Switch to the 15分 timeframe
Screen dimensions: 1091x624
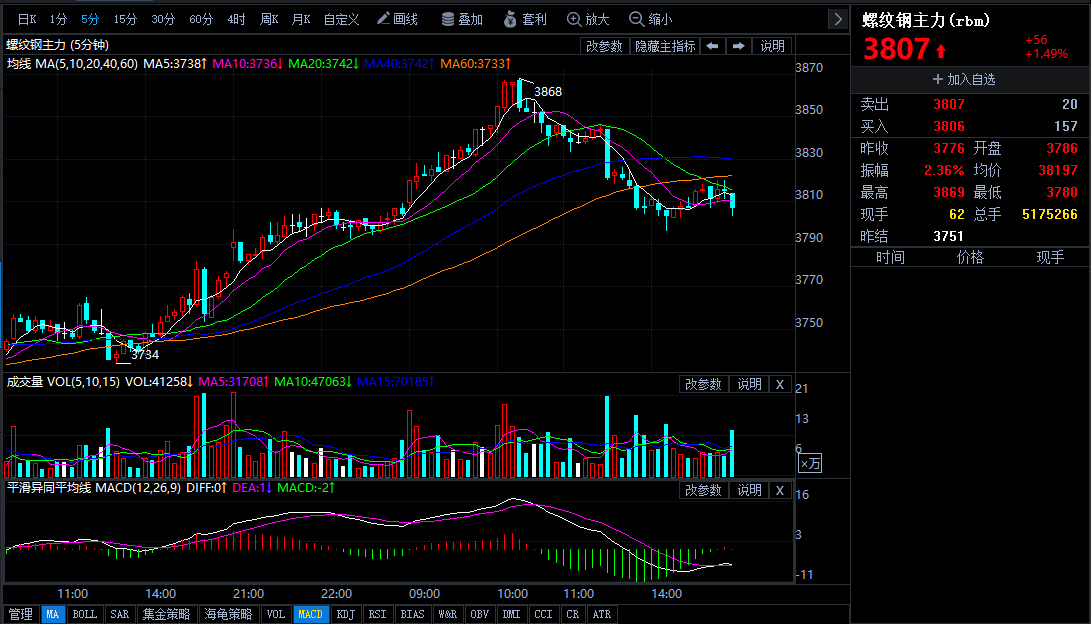click(x=125, y=19)
